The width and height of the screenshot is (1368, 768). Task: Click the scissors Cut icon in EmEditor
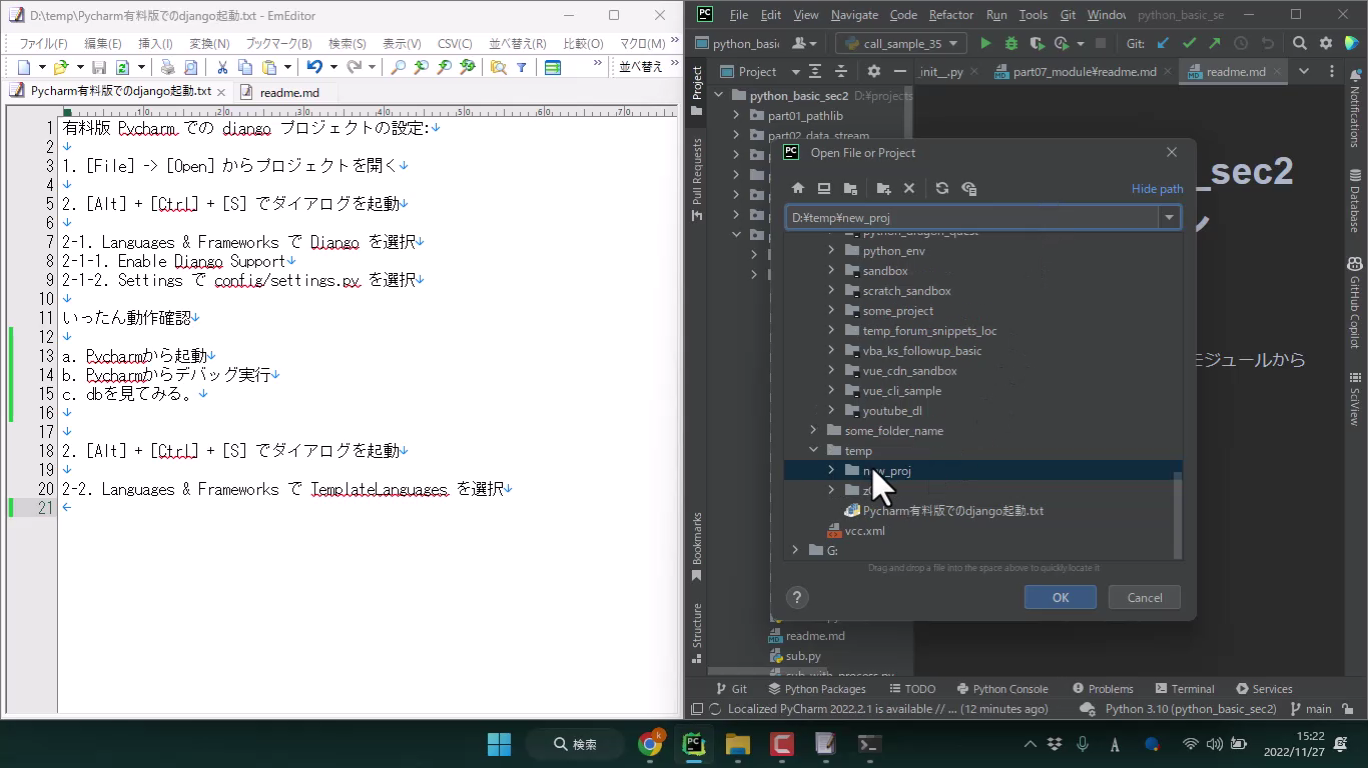tap(222, 67)
